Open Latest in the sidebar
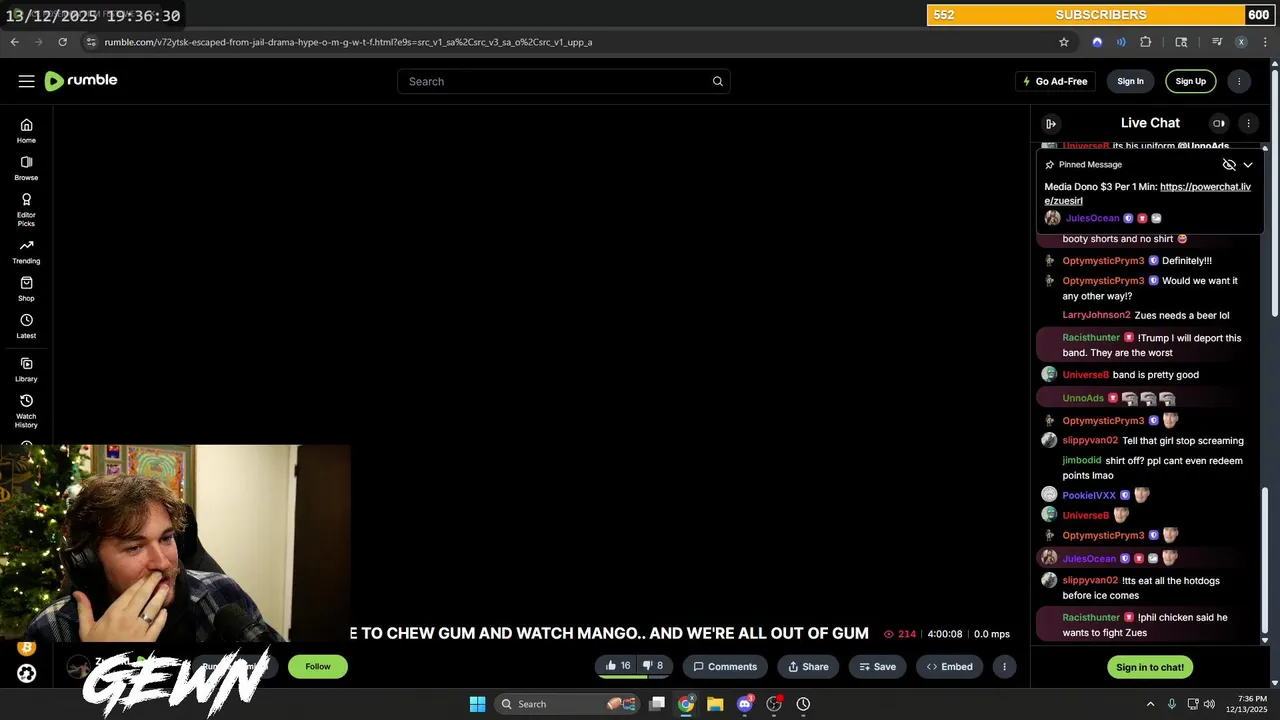The image size is (1280, 720). 26,327
